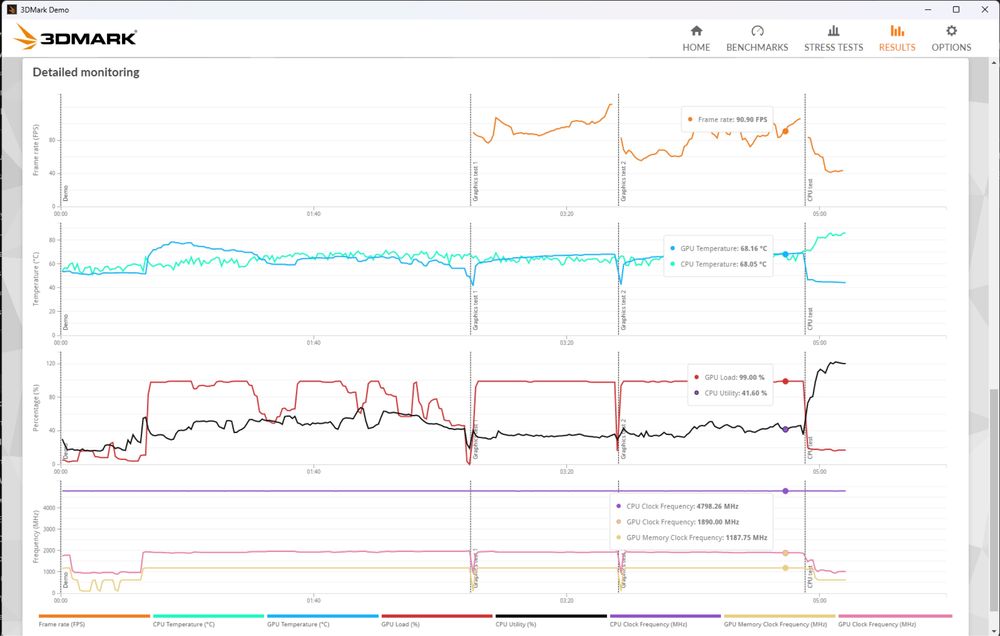The width and height of the screenshot is (1000, 636).
Task: Click the Home house icon
Action: point(696,31)
